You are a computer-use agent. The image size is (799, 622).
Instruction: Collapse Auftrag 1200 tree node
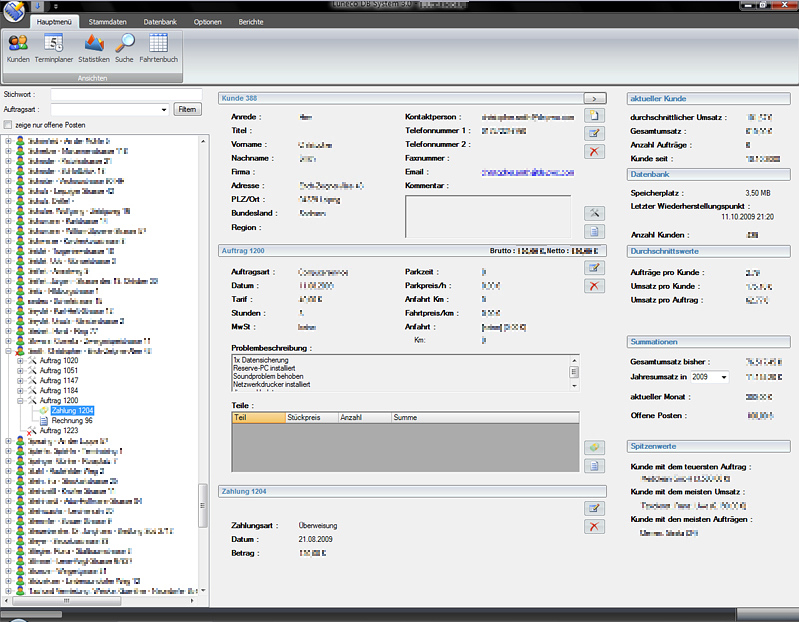coord(20,401)
